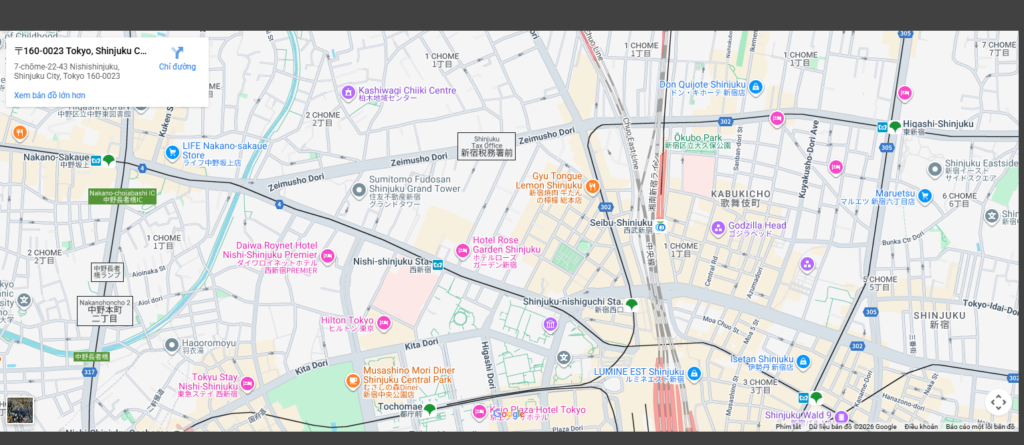
Task: Click Báo cáo một lỗi bản đồ link
Action: click(x=980, y=427)
